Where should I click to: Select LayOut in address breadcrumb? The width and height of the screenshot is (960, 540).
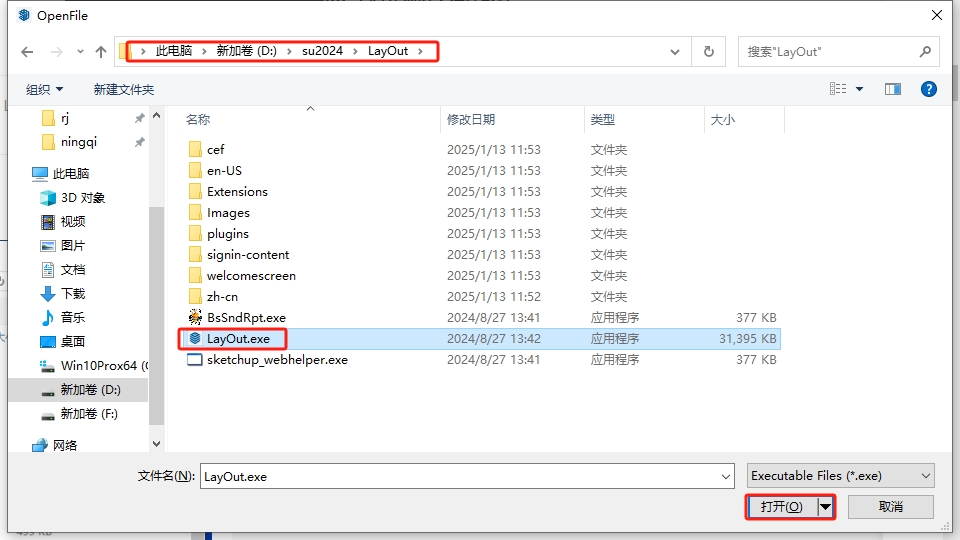tap(388, 51)
